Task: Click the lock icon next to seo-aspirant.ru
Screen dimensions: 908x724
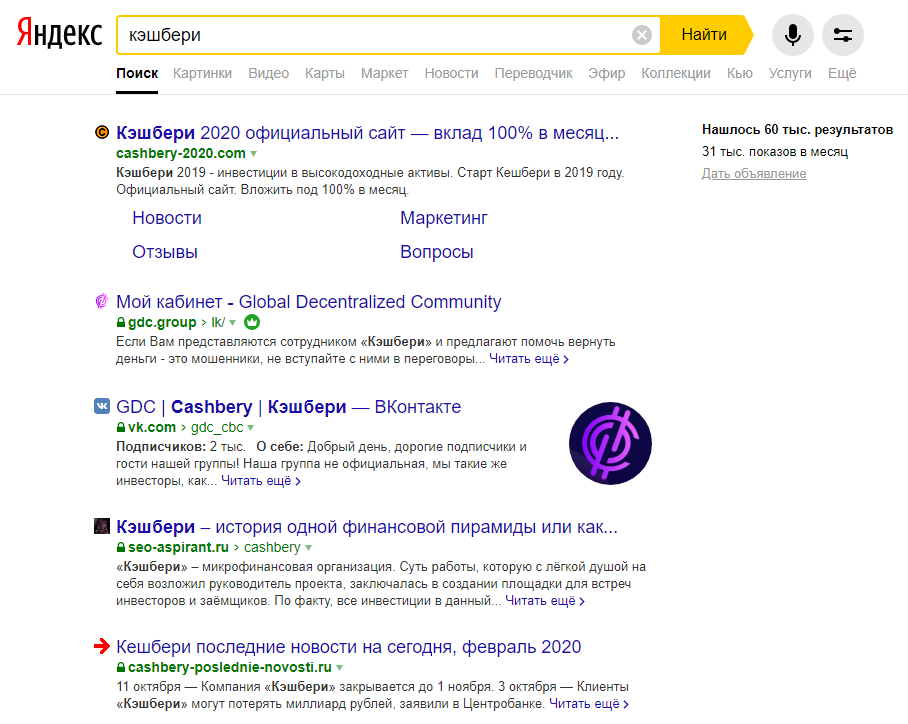Action: click(x=120, y=547)
